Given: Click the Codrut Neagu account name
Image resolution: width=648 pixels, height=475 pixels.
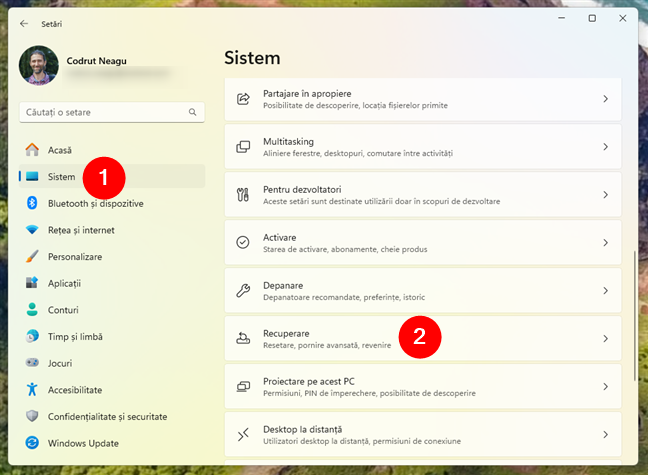Looking at the screenshot, I should click(96, 61).
